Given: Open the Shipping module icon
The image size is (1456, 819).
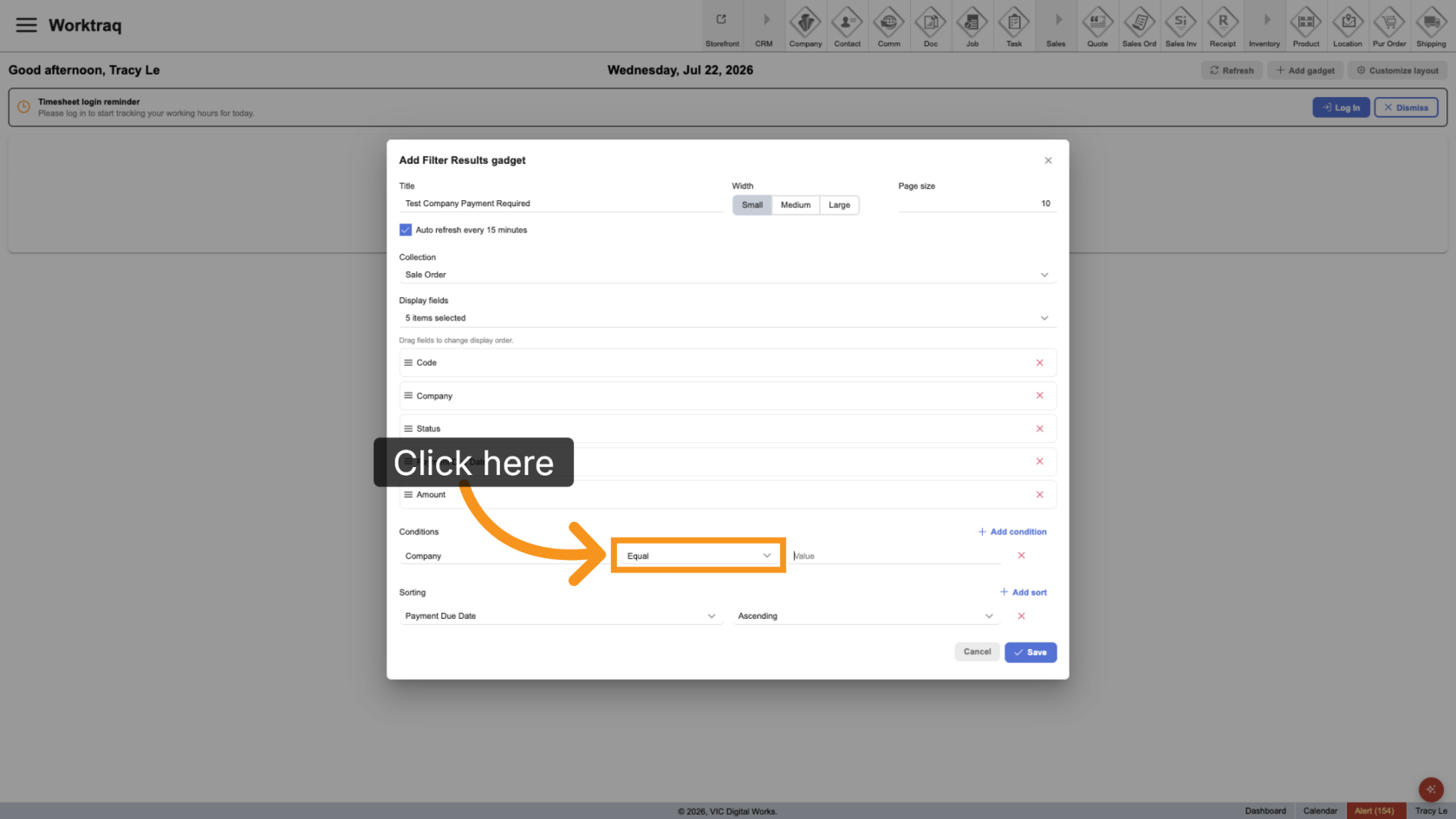Looking at the screenshot, I should click(x=1431, y=26).
